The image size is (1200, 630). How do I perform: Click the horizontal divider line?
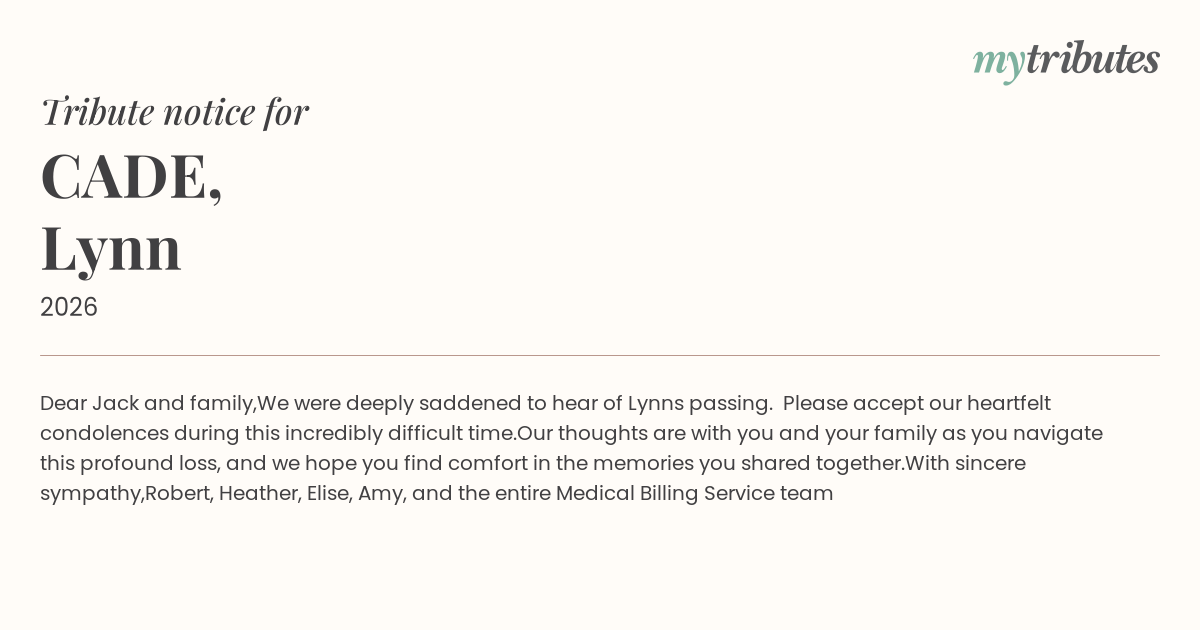(x=600, y=355)
